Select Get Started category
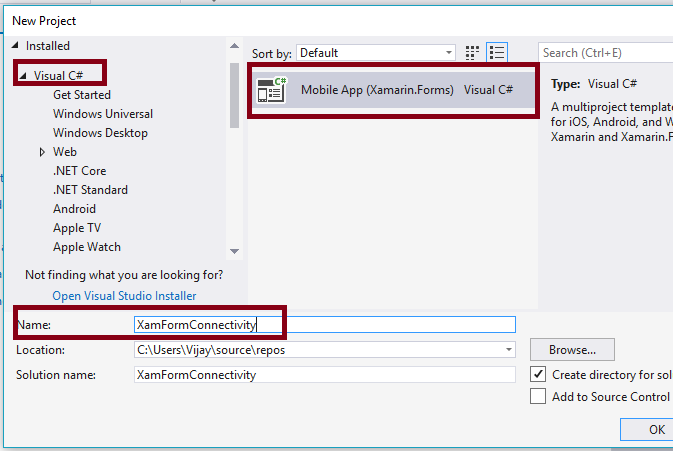Image resolution: width=673 pixels, height=451 pixels. pos(82,95)
